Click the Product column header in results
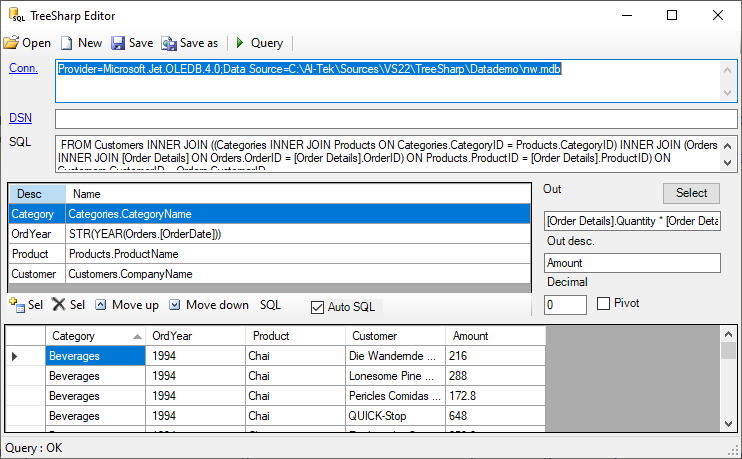This screenshot has height=459, width=742. click(295, 336)
